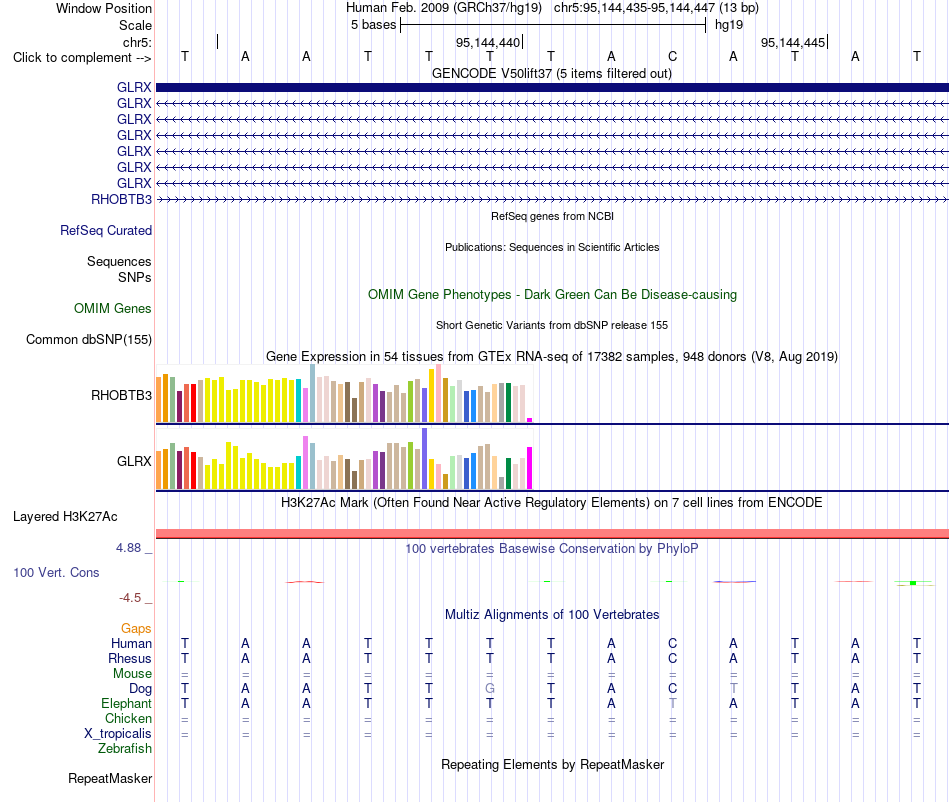The width and height of the screenshot is (950, 802).
Task: Select the Zebrafish alignment row label
Action: point(125,749)
